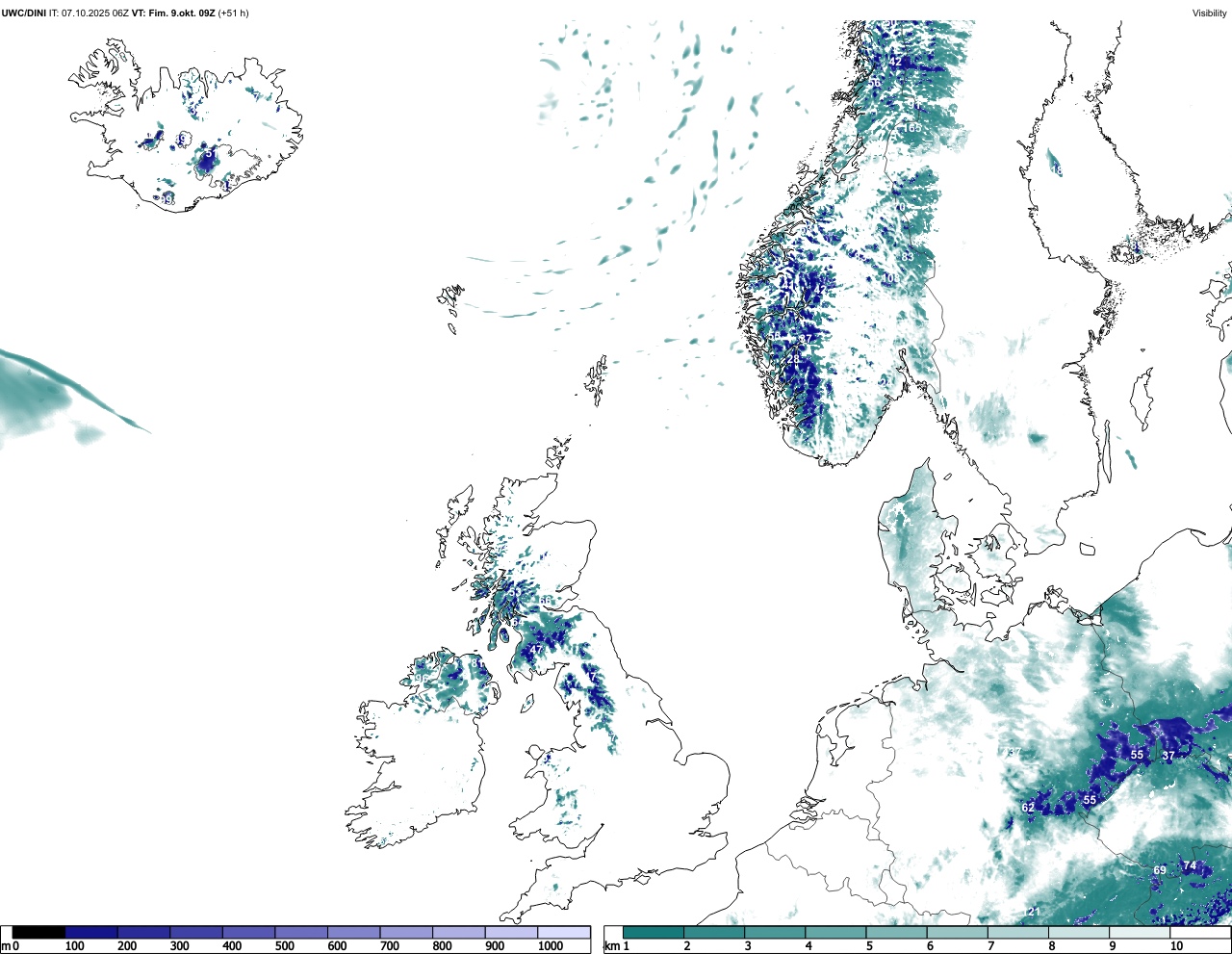Click the 200–300 m legend swatch

tap(144, 933)
